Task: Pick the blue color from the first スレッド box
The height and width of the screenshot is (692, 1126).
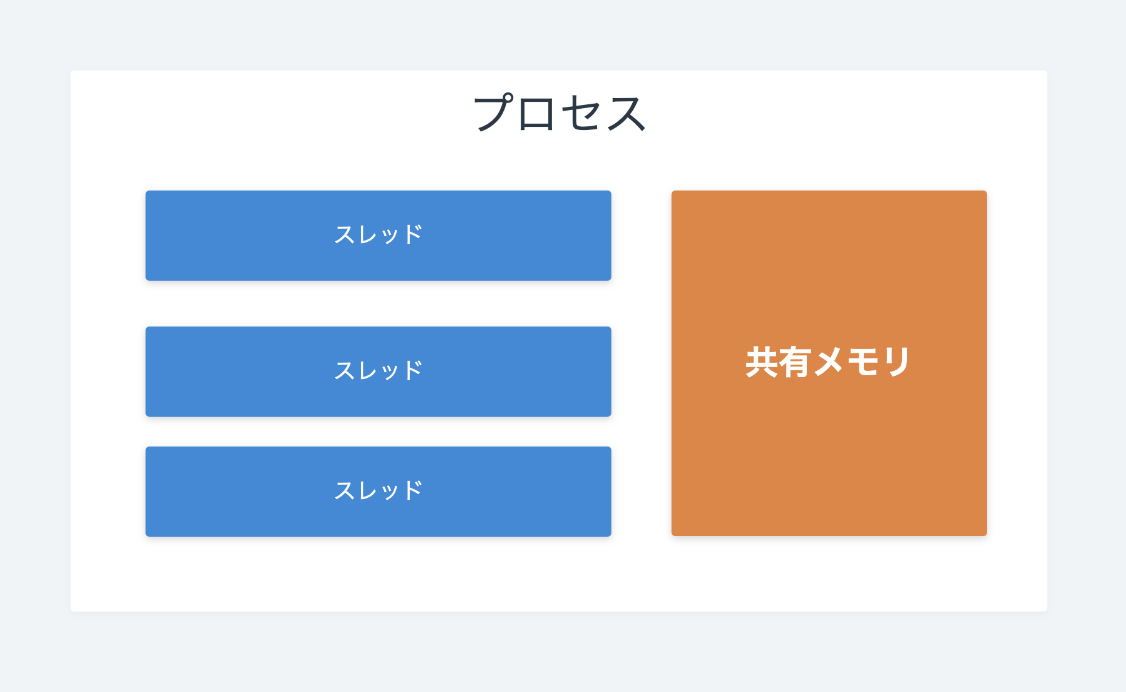Action: click(215, 235)
